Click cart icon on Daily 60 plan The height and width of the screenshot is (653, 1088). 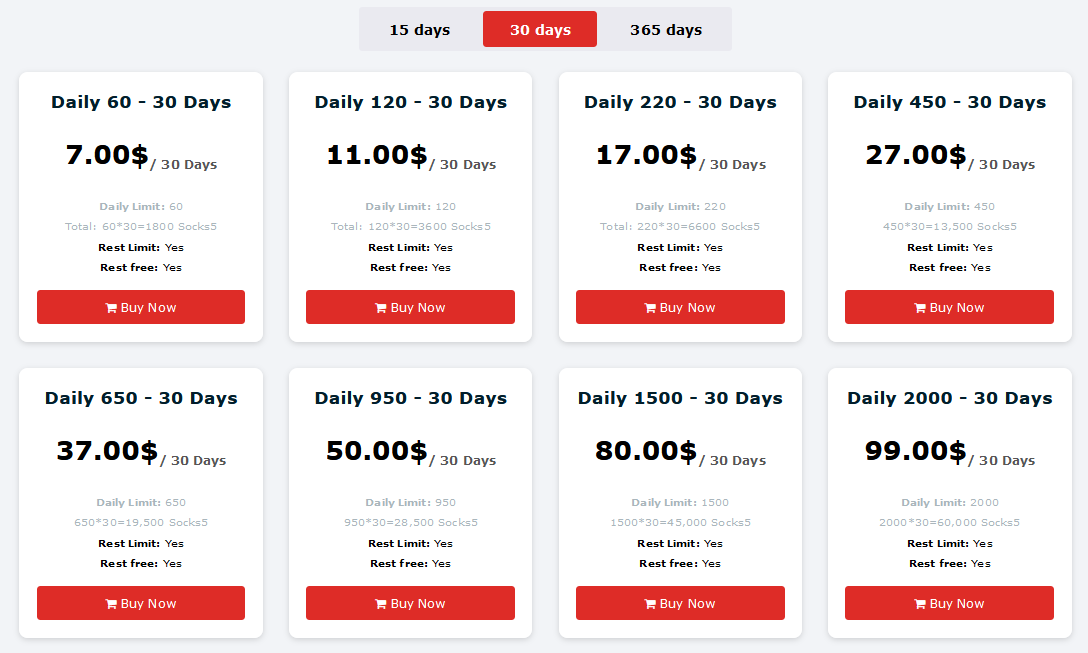tap(111, 308)
